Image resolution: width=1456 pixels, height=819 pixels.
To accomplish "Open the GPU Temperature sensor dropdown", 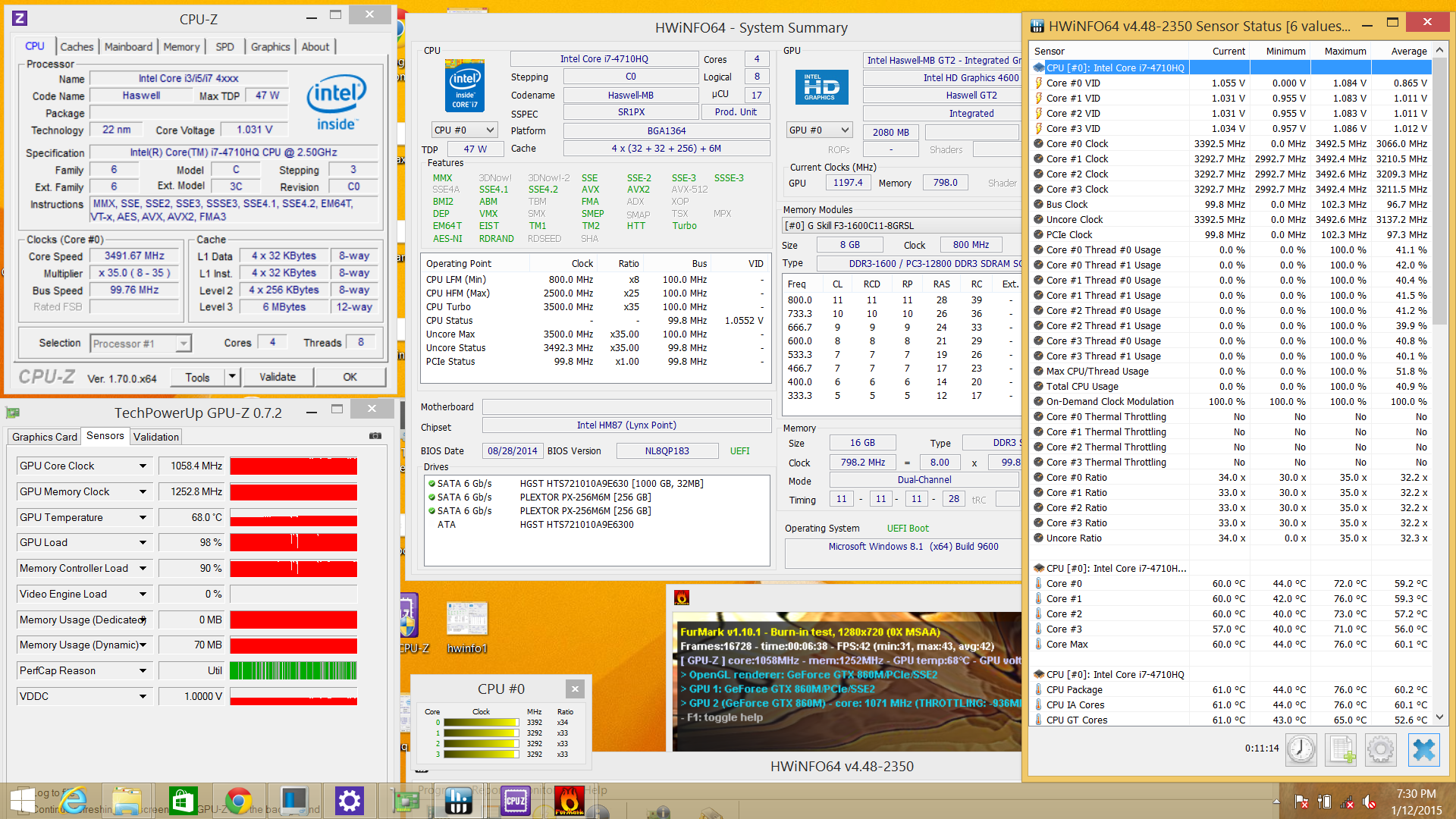I will [143, 517].
